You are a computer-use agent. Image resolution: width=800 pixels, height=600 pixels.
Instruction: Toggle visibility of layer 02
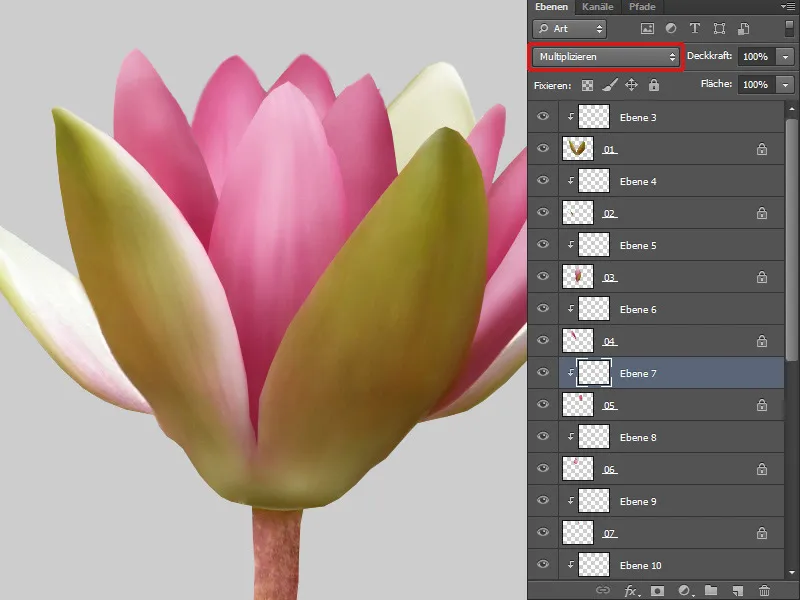point(543,212)
